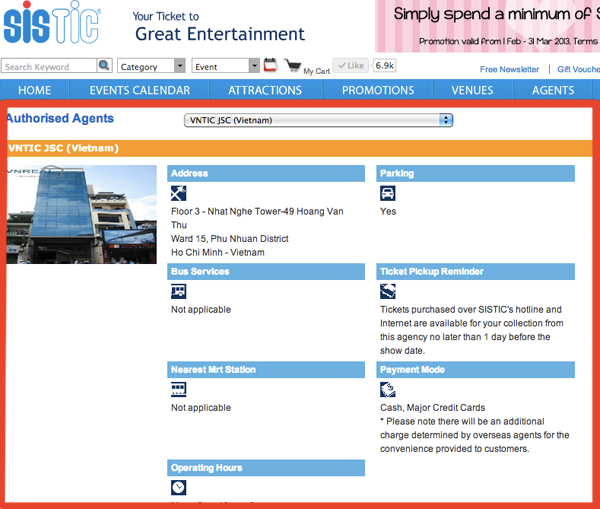Click the VNTIC building photo thumbnail

pos(82,214)
